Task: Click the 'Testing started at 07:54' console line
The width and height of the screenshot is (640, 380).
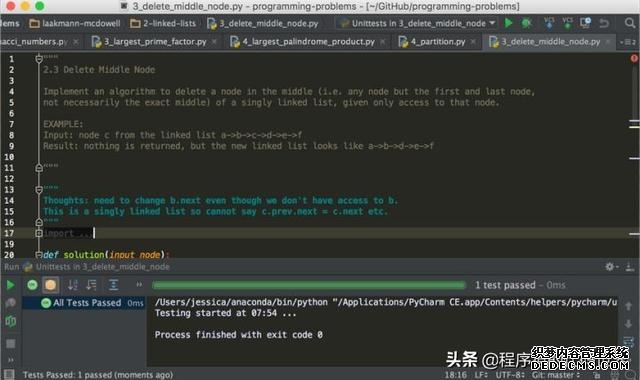Action: coord(225,313)
